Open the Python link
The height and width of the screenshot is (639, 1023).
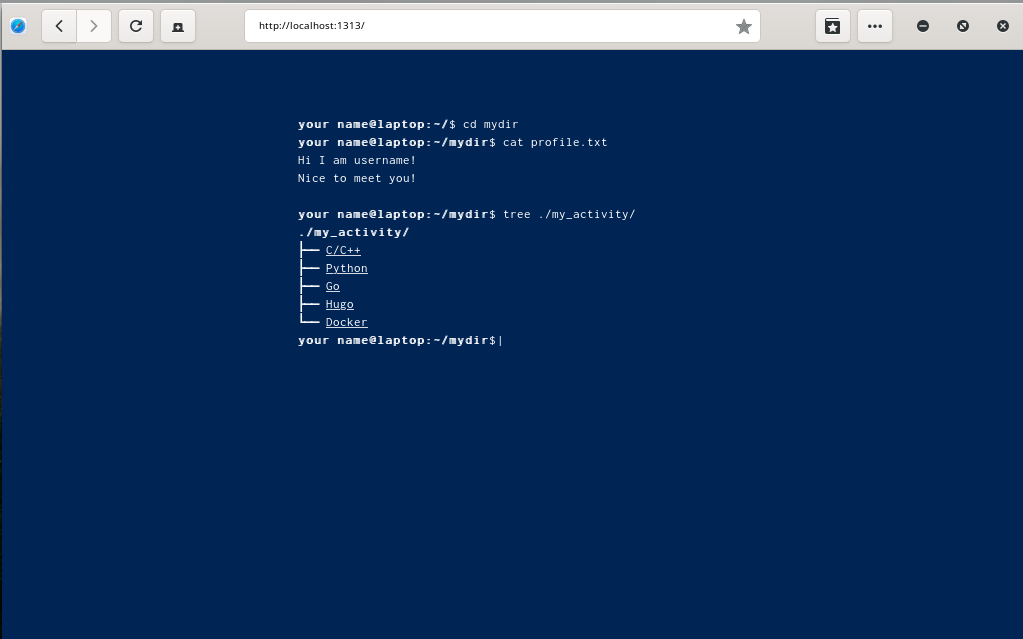[346, 268]
